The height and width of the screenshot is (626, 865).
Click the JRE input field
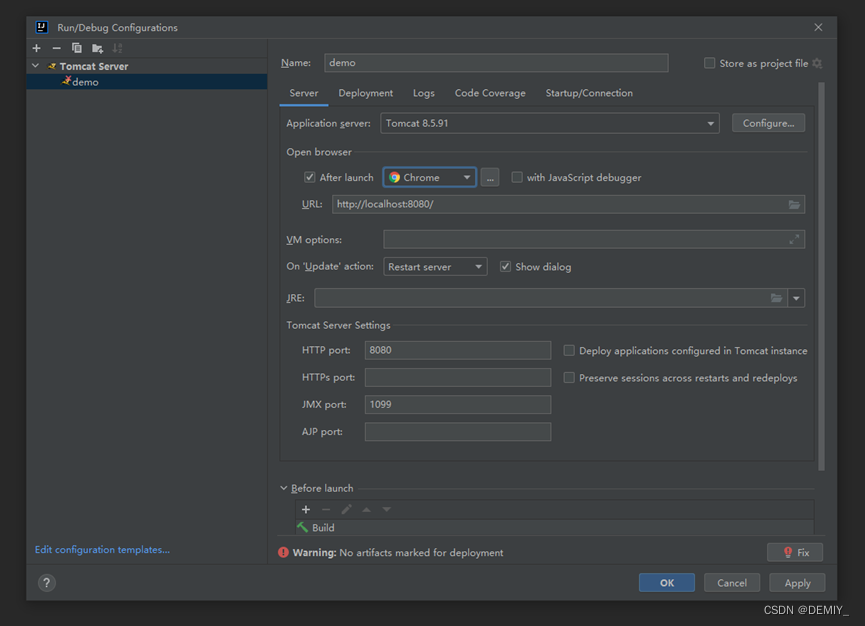coord(551,298)
